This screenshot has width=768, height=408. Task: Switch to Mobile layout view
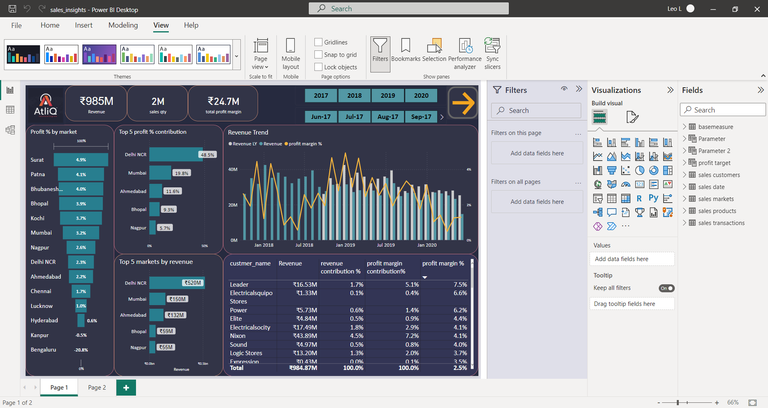291,52
